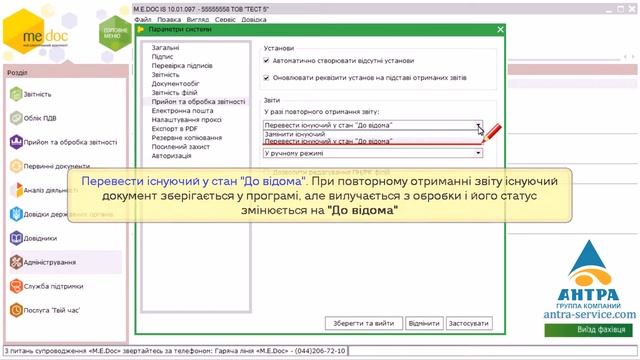Click the Застосувати button

(x=469, y=323)
